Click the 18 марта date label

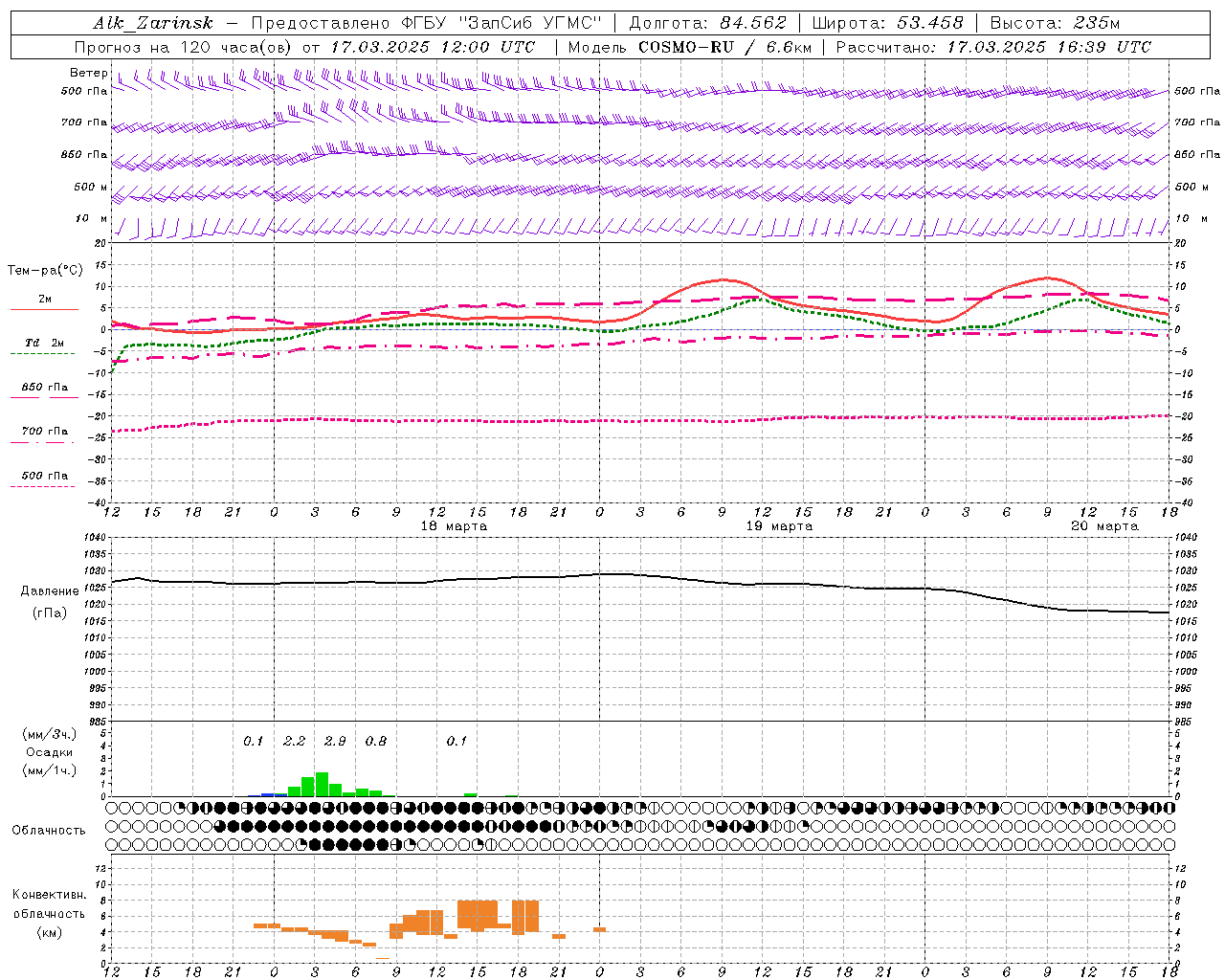[454, 526]
